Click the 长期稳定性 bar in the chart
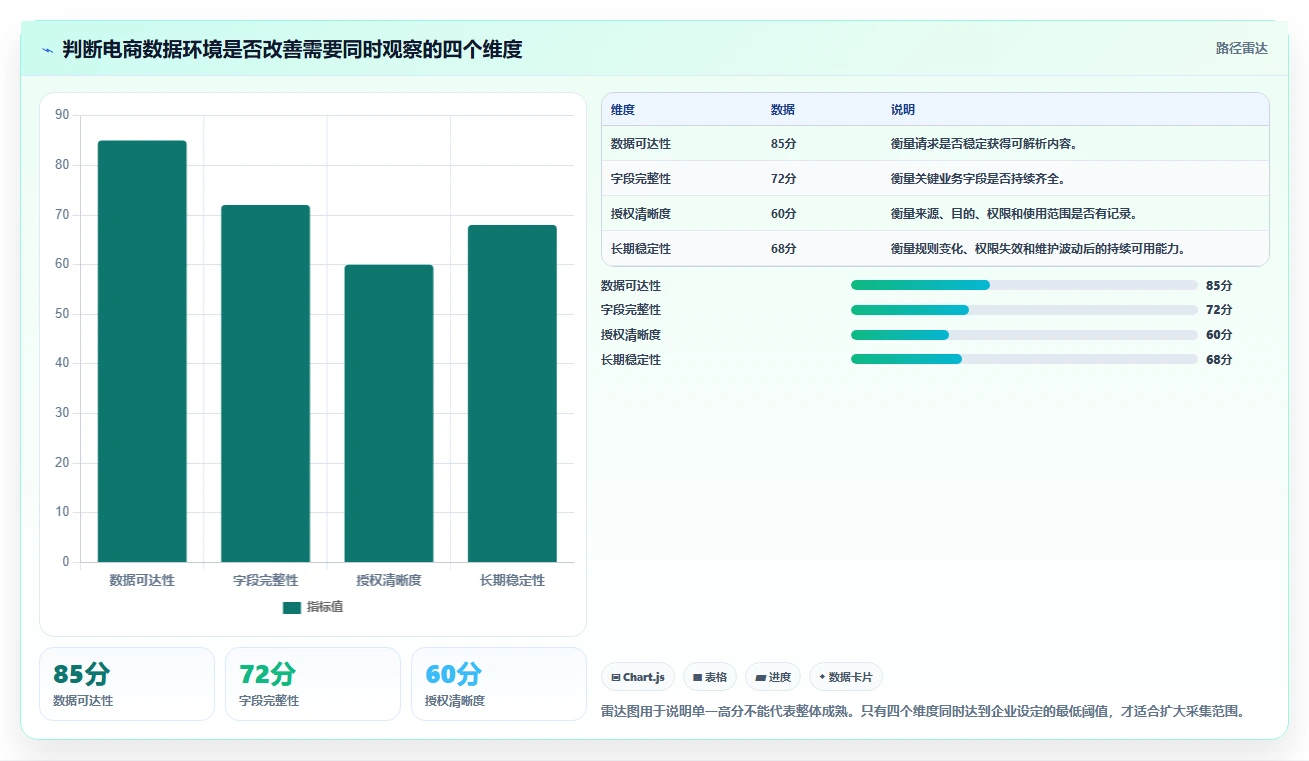 point(512,393)
